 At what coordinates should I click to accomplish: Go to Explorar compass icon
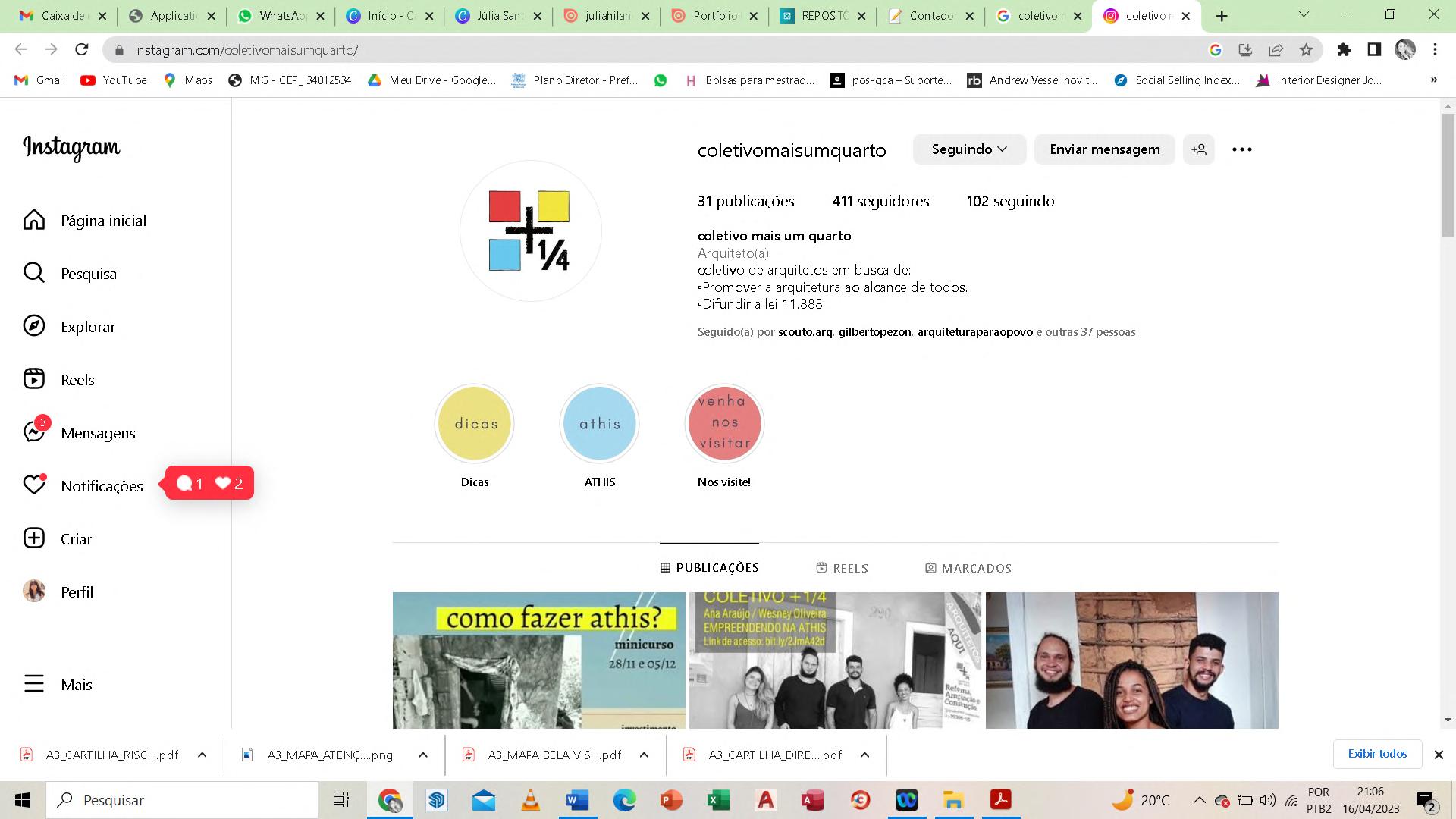pyautogui.click(x=34, y=326)
